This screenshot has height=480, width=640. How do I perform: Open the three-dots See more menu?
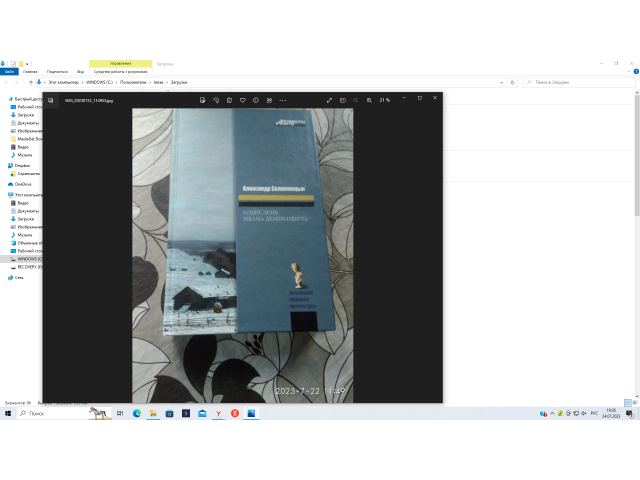(282, 100)
